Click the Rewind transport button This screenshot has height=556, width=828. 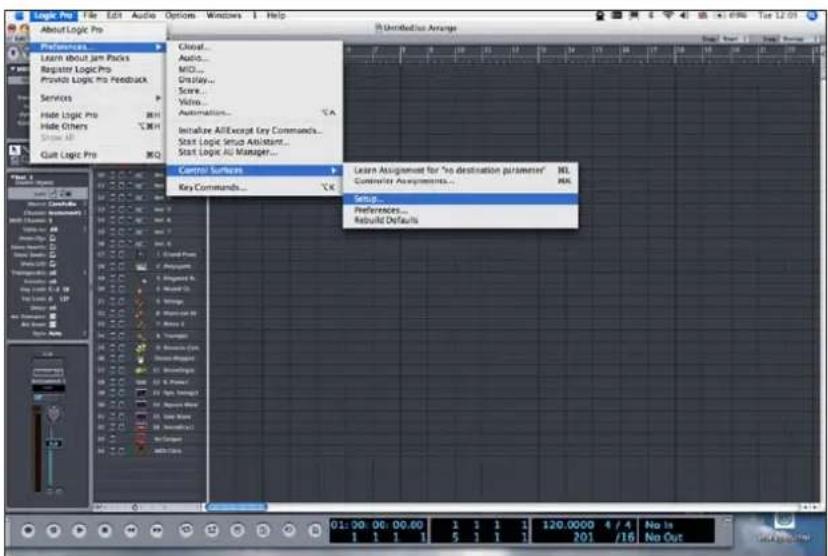pyautogui.click(x=130, y=530)
